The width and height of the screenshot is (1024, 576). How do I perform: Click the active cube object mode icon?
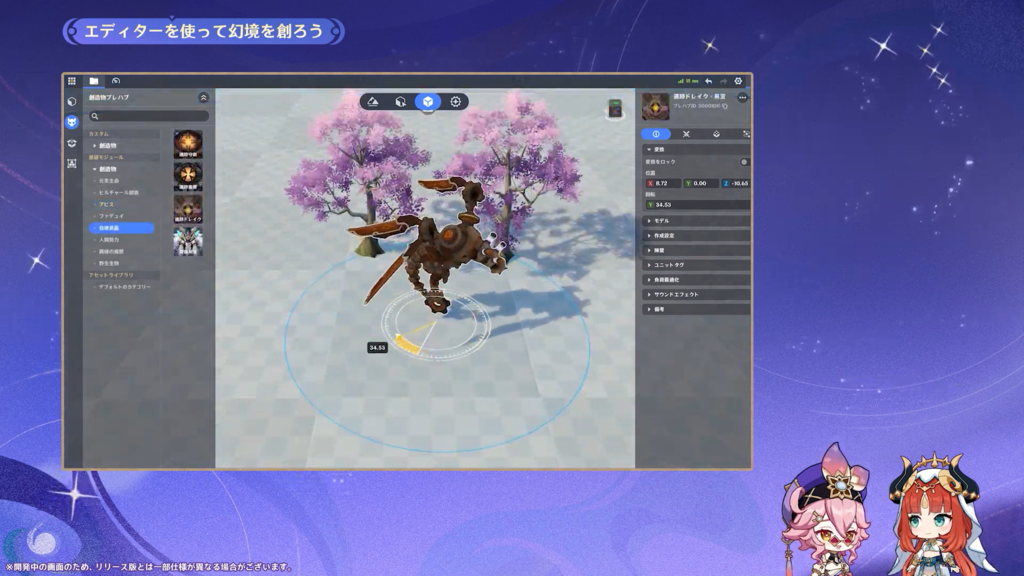click(x=428, y=102)
